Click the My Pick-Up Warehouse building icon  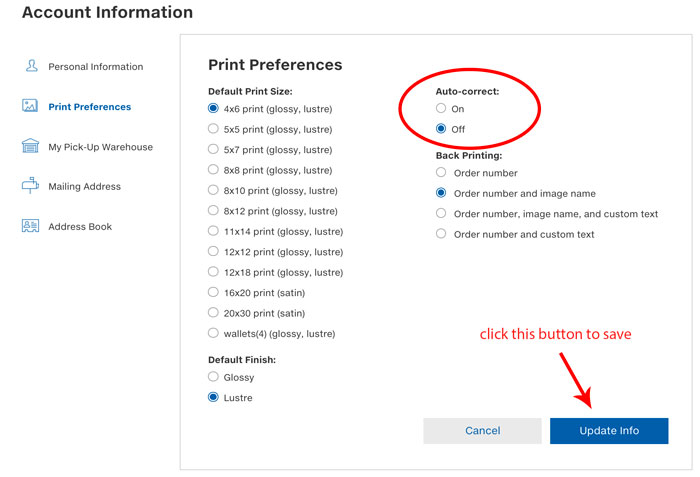tap(30, 146)
